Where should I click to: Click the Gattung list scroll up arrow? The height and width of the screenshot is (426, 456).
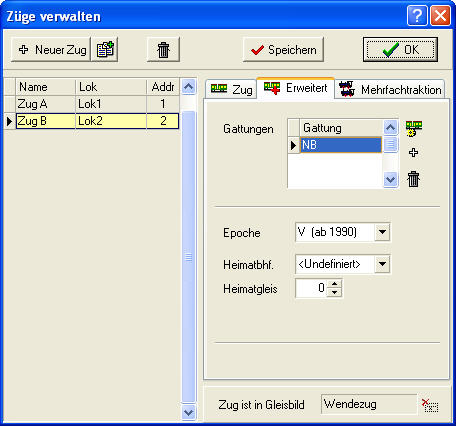pyautogui.click(x=390, y=128)
